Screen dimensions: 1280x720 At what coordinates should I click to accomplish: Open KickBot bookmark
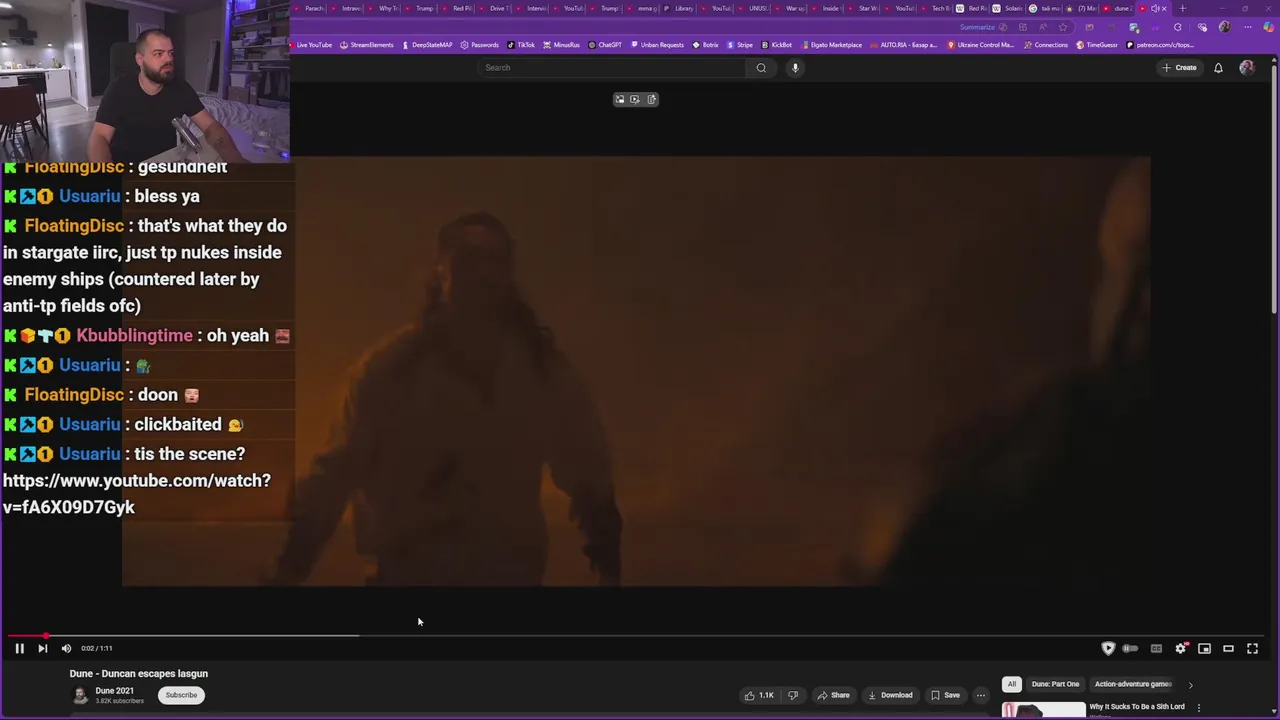[x=777, y=45]
